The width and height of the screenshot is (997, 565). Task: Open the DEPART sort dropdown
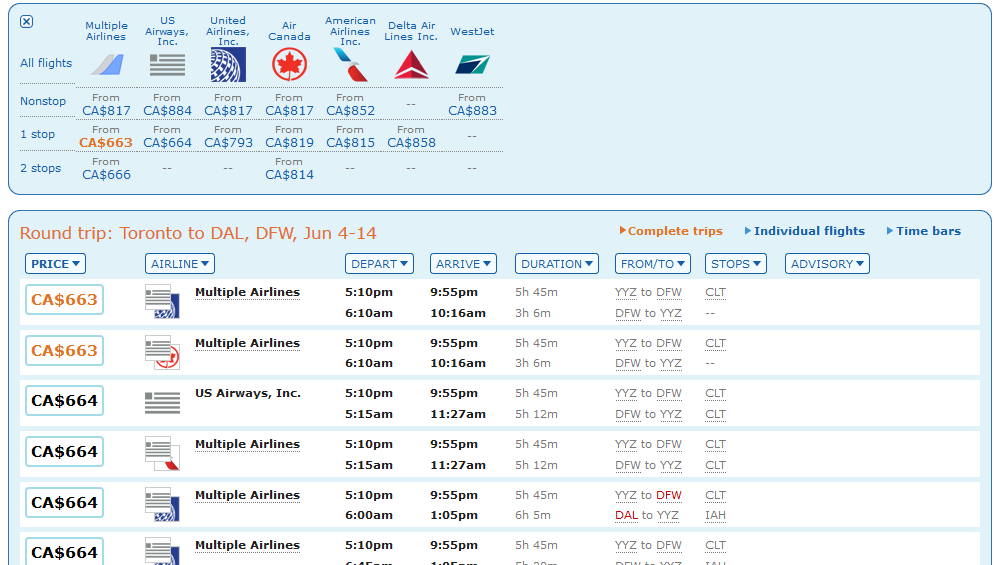(x=380, y=264)
